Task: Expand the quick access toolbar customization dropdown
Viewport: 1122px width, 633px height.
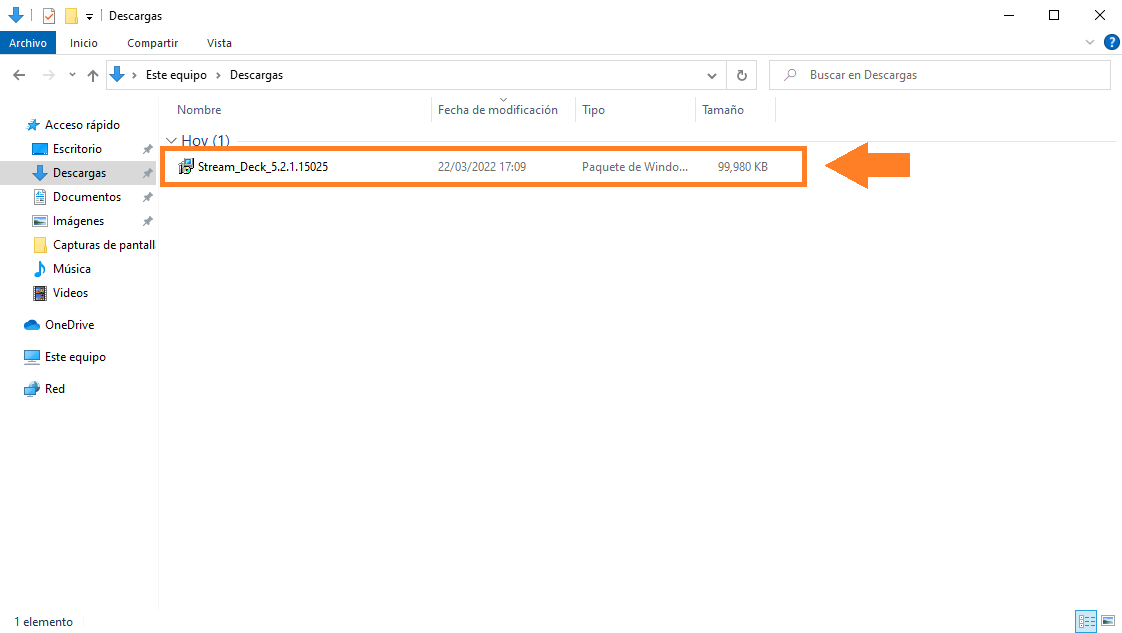Action: pos(89,16)
